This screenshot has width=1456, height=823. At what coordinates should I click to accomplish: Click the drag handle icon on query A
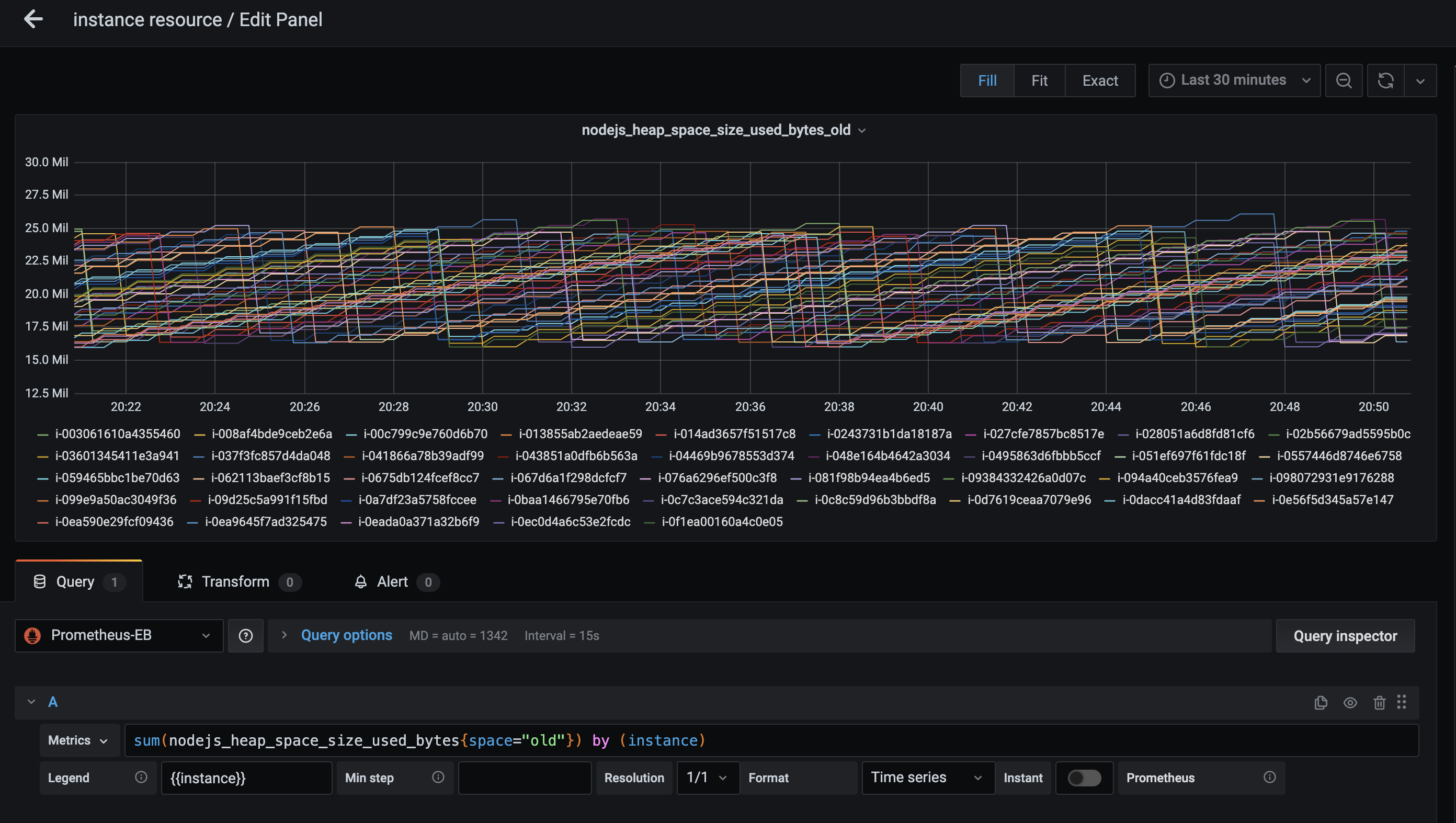1401,702
